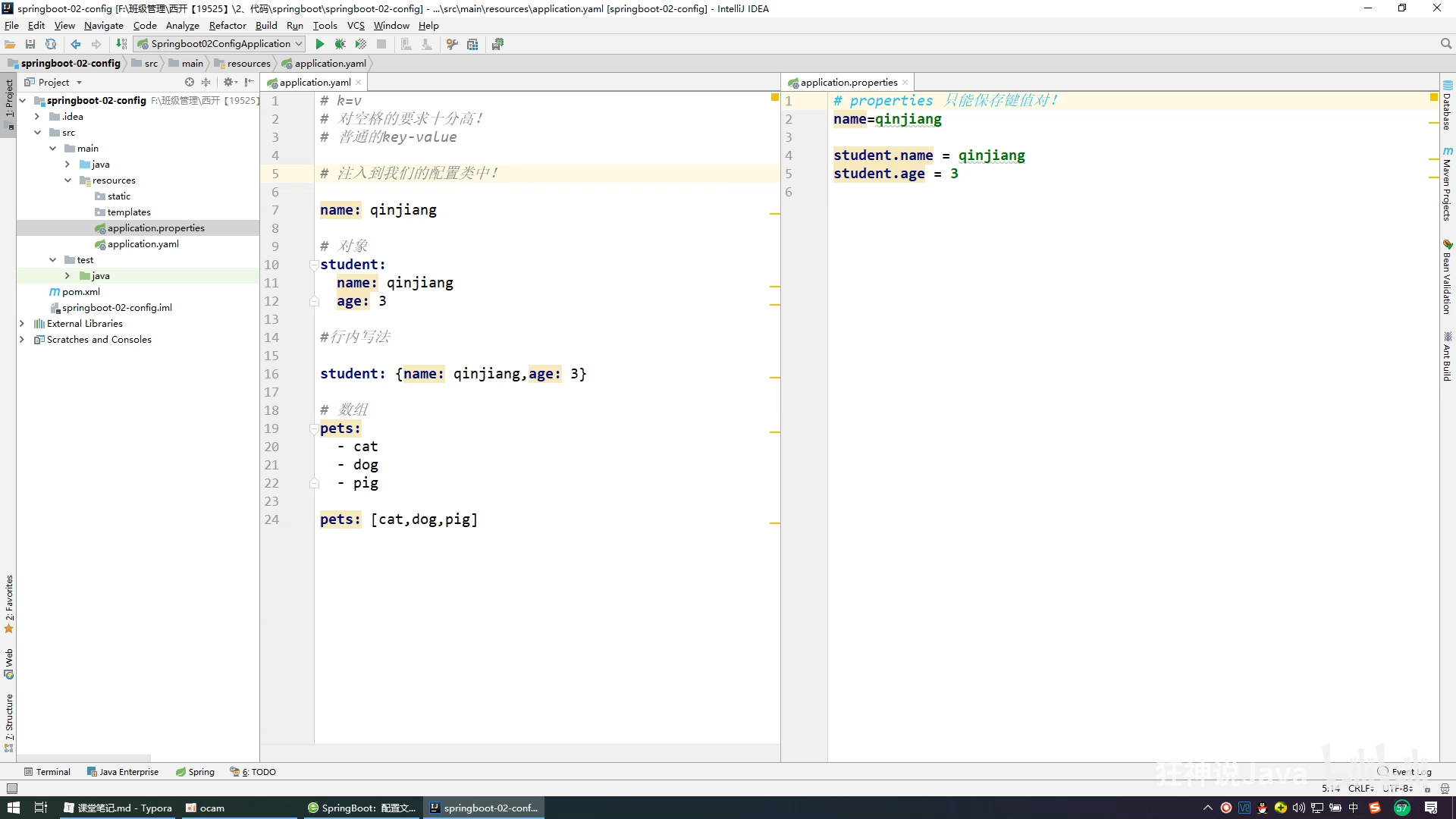The image size is (1456, 819).
Task: Synchronize project with the refresh icon
Action: (x=51, y=44)
